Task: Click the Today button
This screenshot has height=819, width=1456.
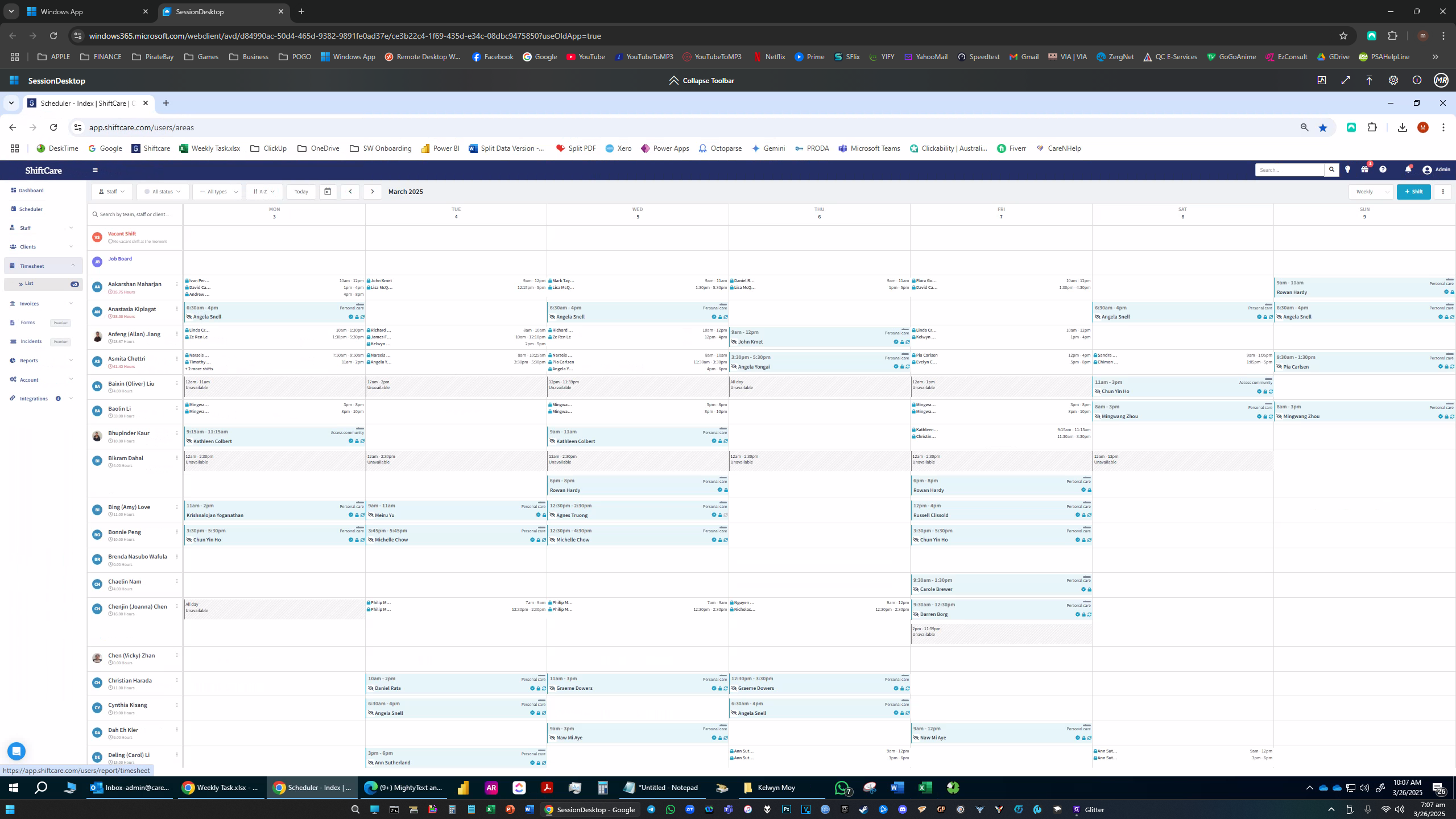Action: 301,192
